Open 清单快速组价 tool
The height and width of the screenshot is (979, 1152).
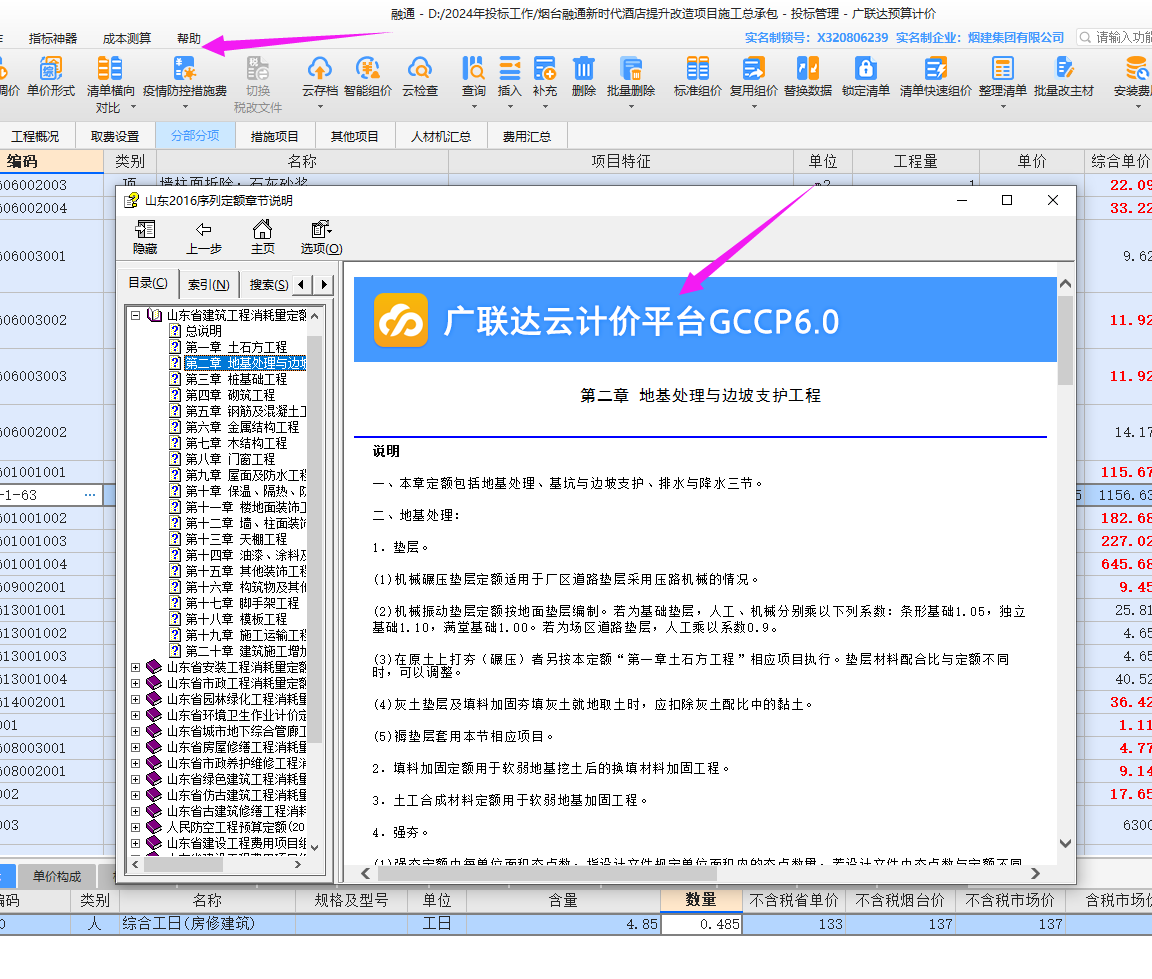point(935,77)
